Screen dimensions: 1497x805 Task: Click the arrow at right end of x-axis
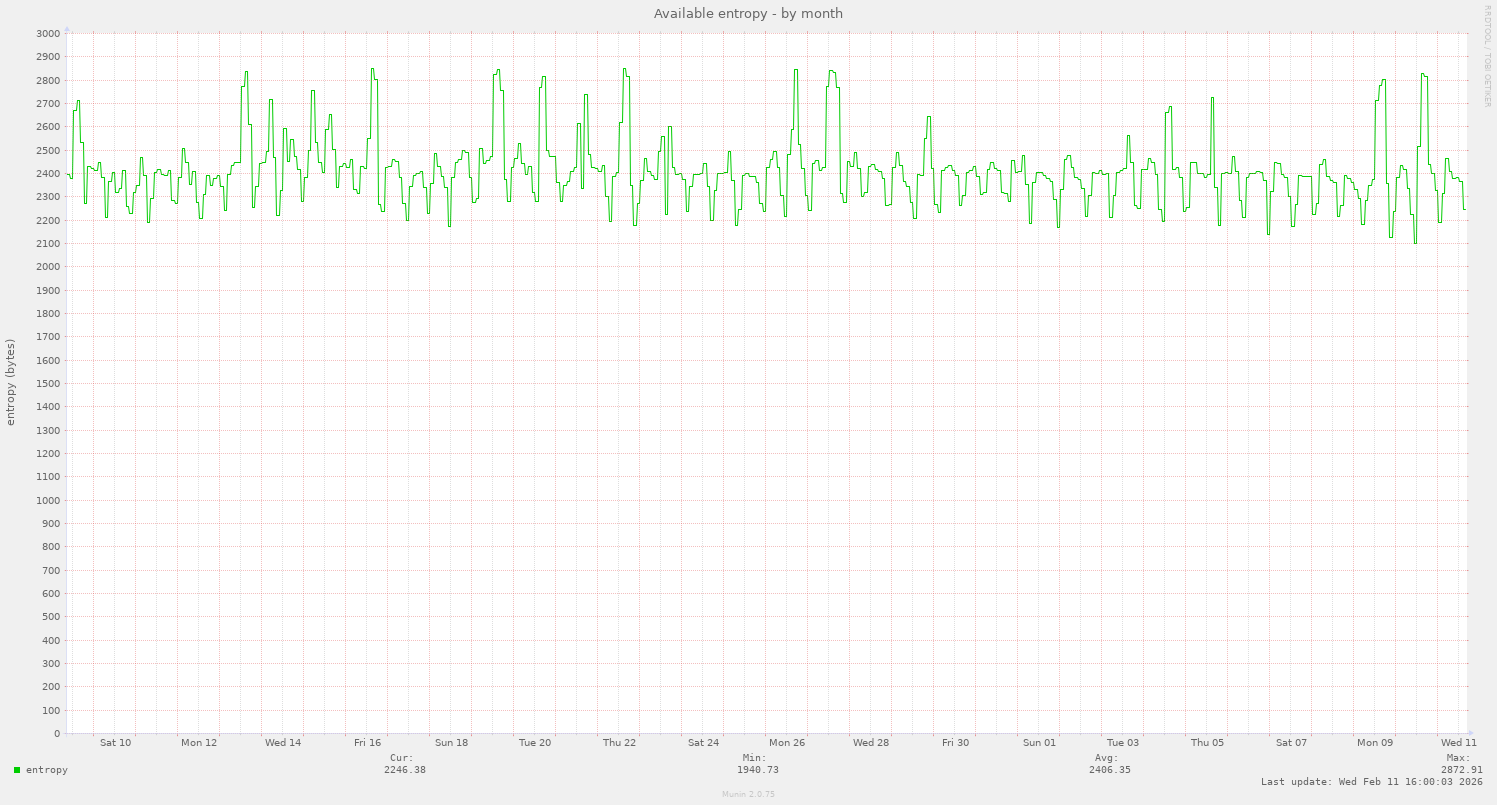pyautogui.click(x=1470, y=733)
